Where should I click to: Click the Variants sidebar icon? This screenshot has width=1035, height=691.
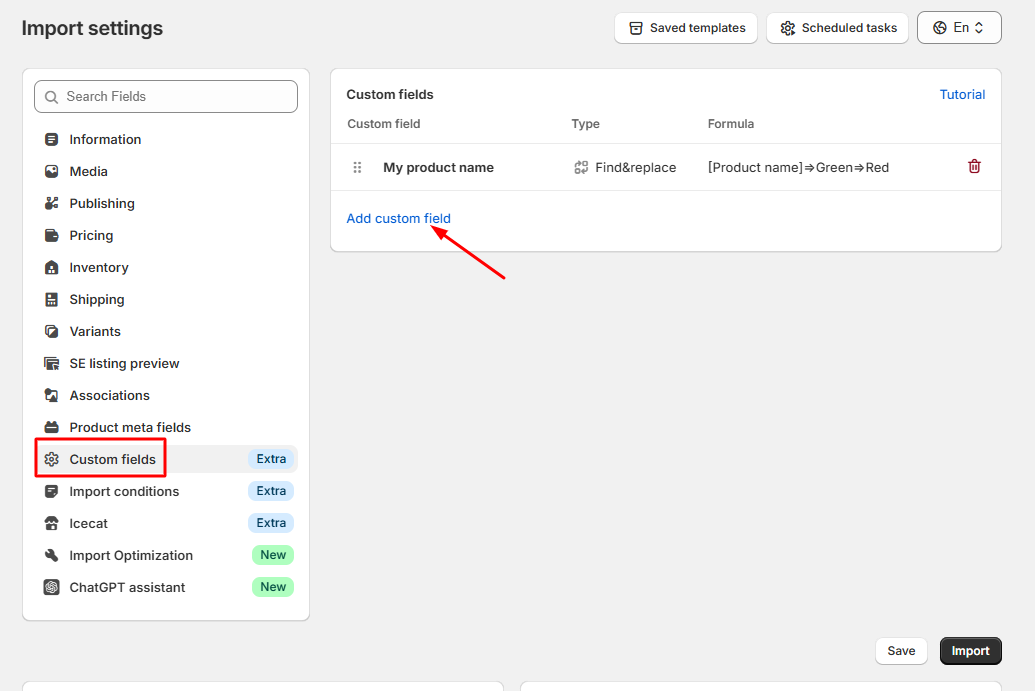[x=51, y=331]
